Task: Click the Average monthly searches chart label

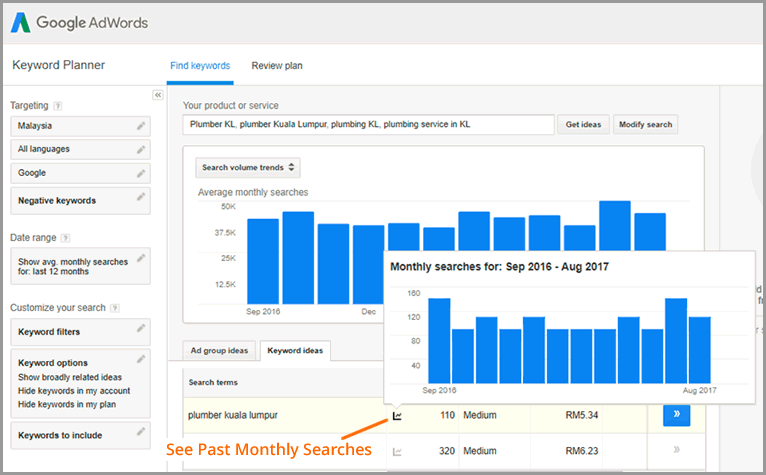Action: (253, 193)
